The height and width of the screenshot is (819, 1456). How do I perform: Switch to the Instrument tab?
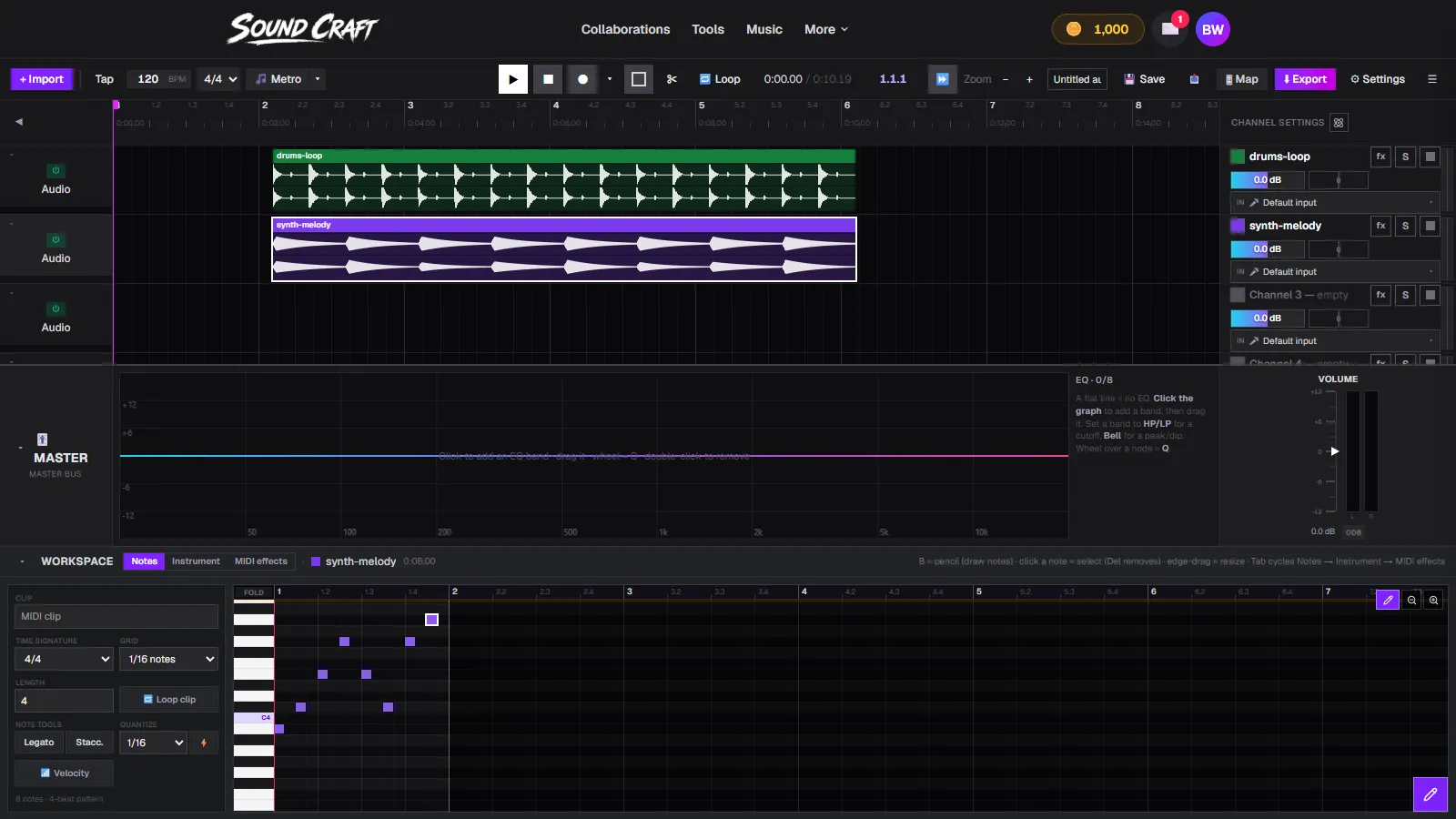(x=196, y=561)
